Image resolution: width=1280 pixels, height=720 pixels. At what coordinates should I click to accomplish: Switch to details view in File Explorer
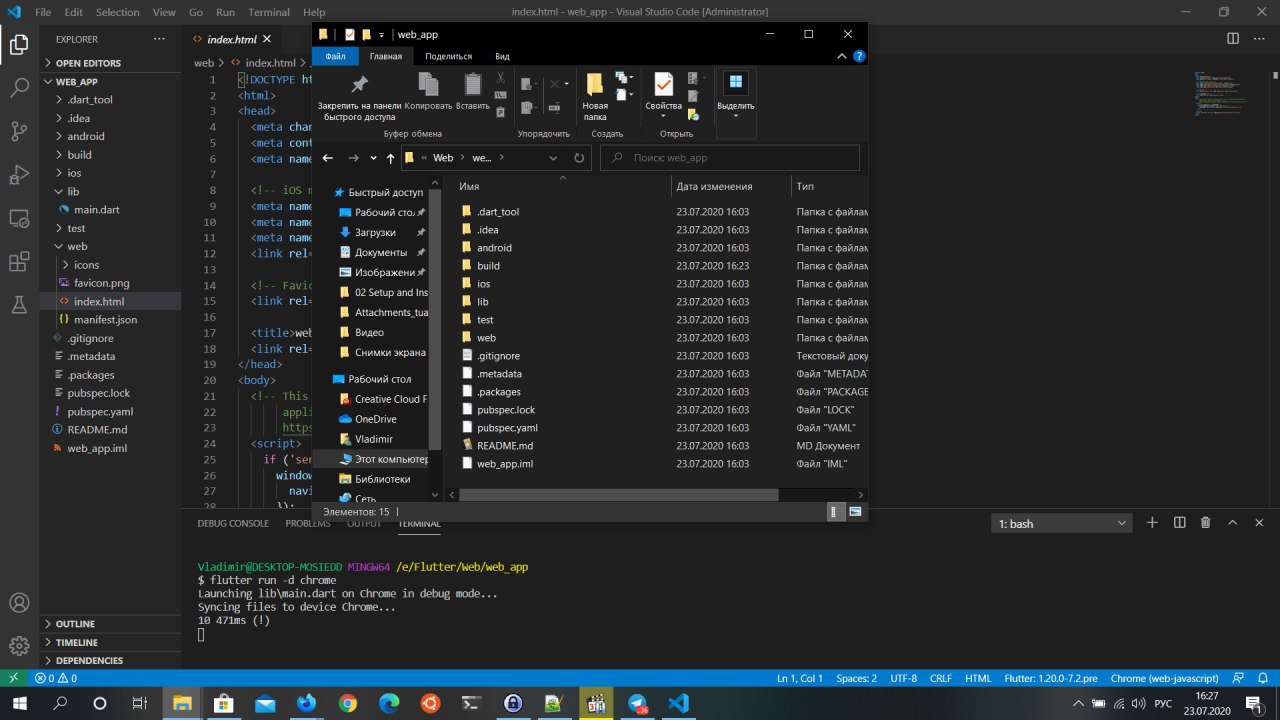pyautogui.click(x=835, y=511)
